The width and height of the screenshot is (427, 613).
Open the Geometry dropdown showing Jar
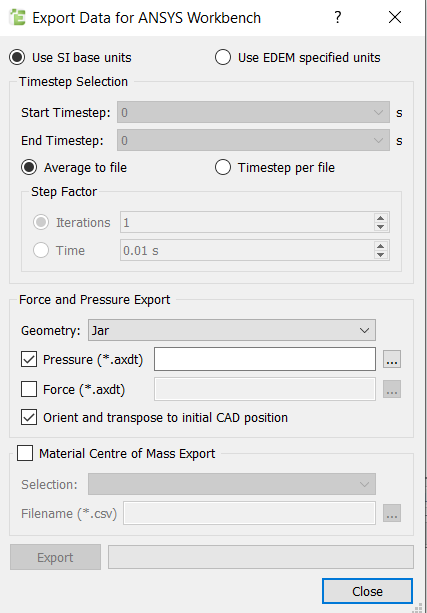pos(232,330)
